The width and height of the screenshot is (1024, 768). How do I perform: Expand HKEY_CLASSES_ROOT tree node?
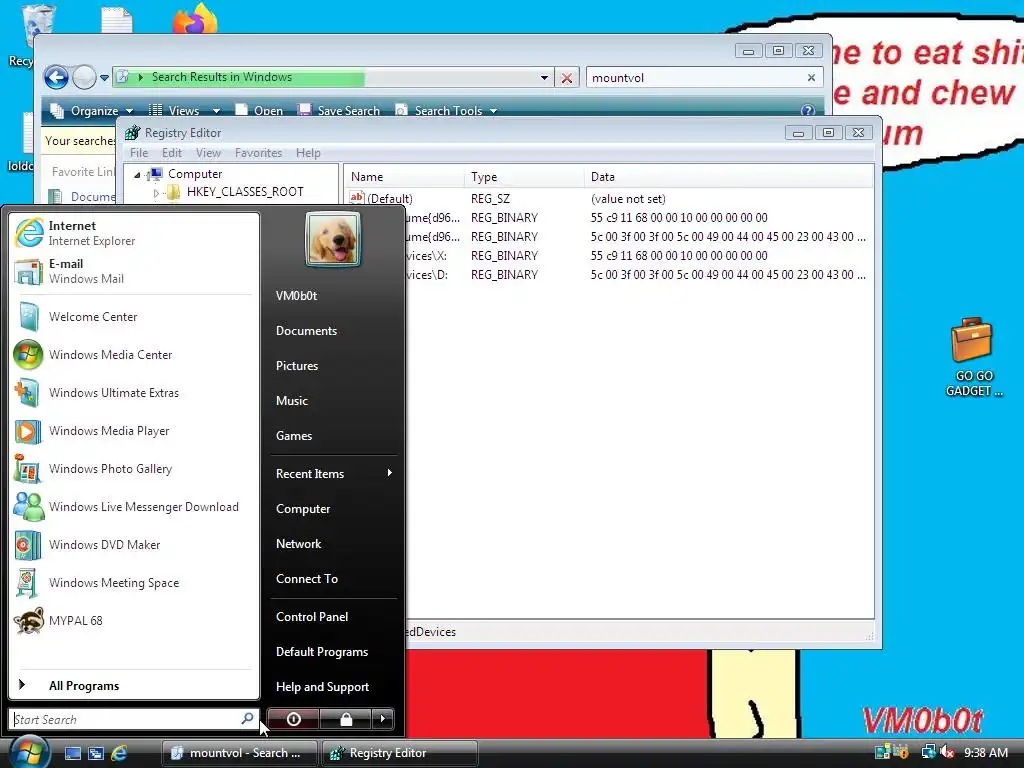pos(156,193)
